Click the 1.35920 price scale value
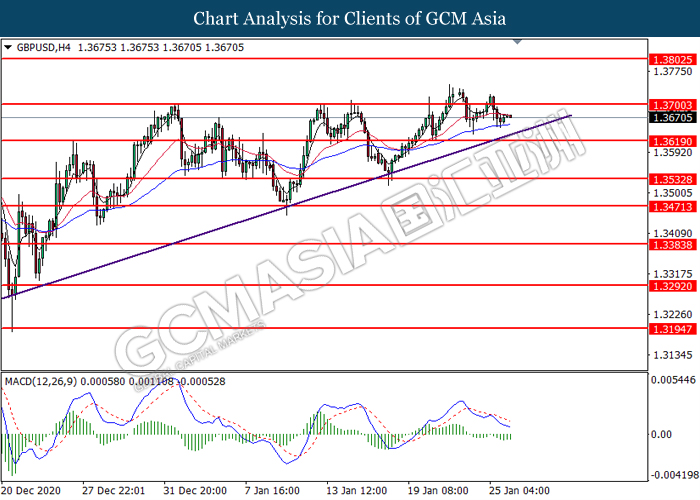The image size is (700, 500). click(x=672, y=153)
